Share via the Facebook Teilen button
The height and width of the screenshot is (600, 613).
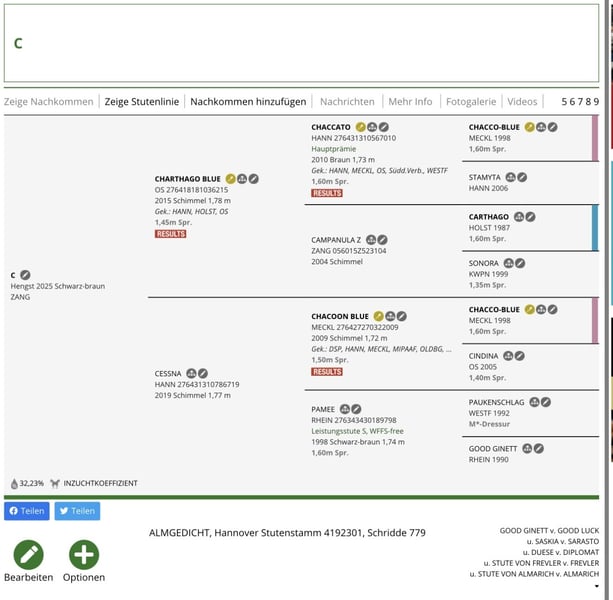click(27, 511)
